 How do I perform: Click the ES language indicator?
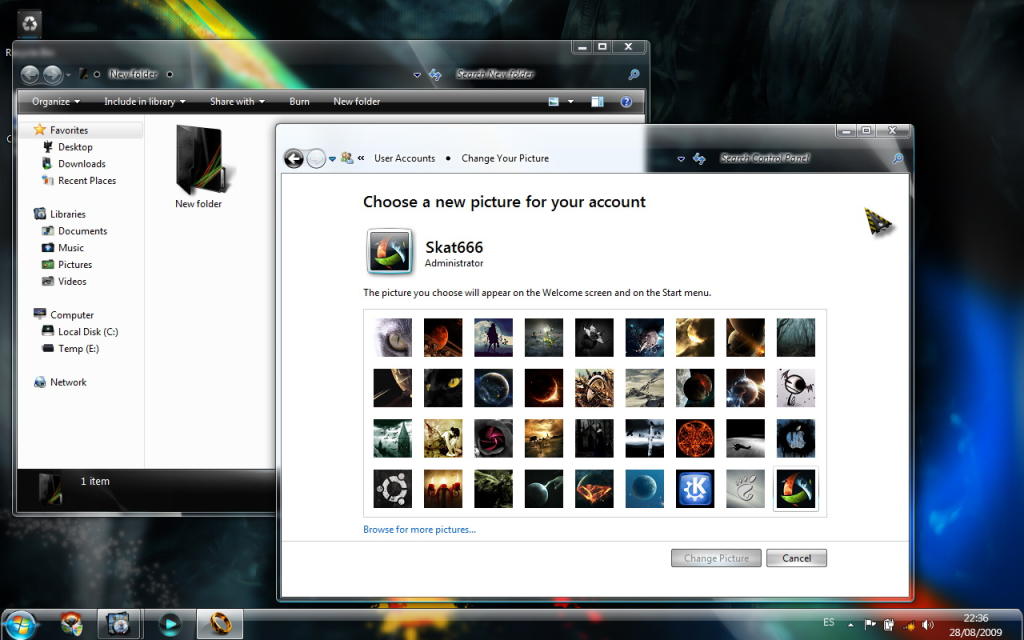829,622
